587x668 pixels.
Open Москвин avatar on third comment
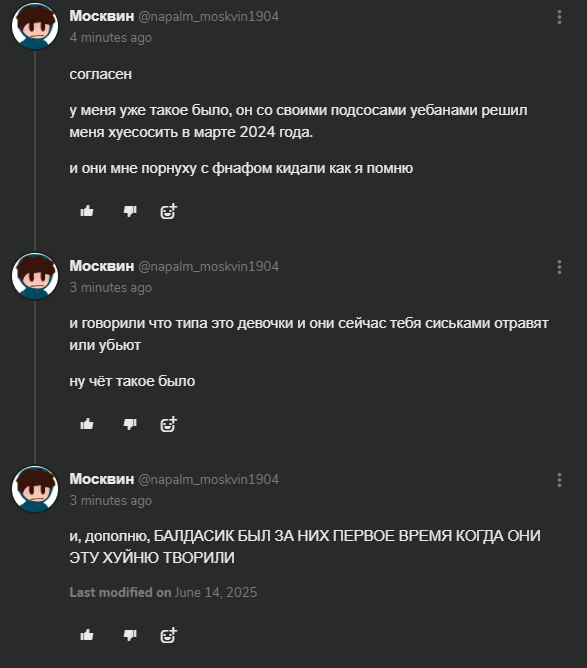35,489
